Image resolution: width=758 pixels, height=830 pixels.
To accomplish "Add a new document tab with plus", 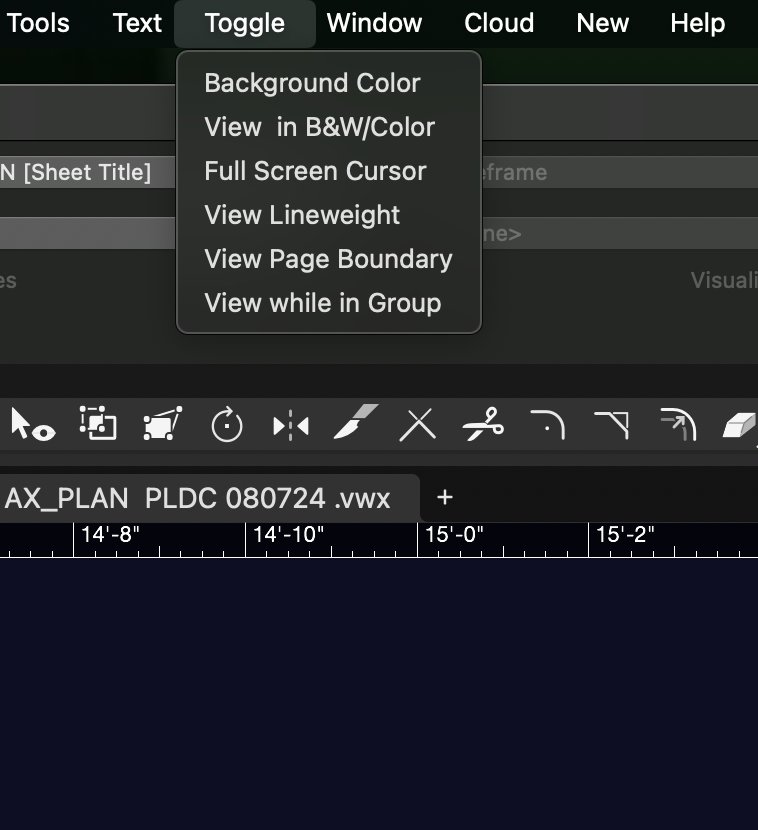I will 445,497.
